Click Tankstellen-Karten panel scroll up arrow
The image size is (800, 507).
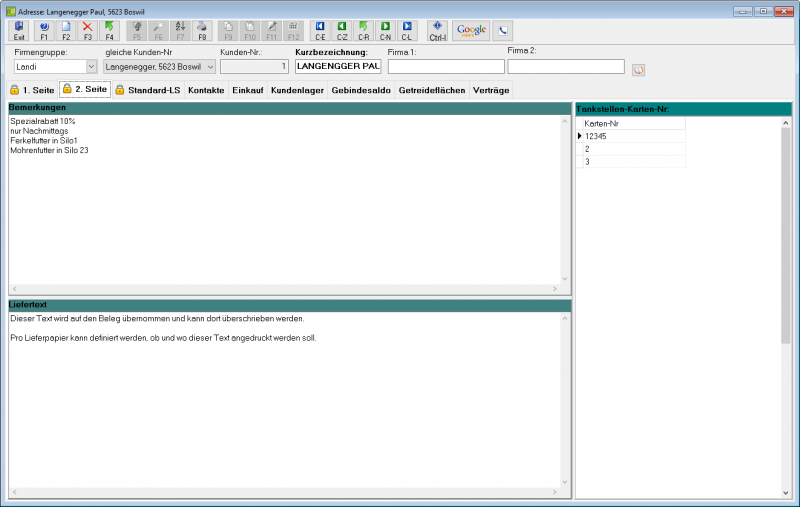click(x=786, y=123)
